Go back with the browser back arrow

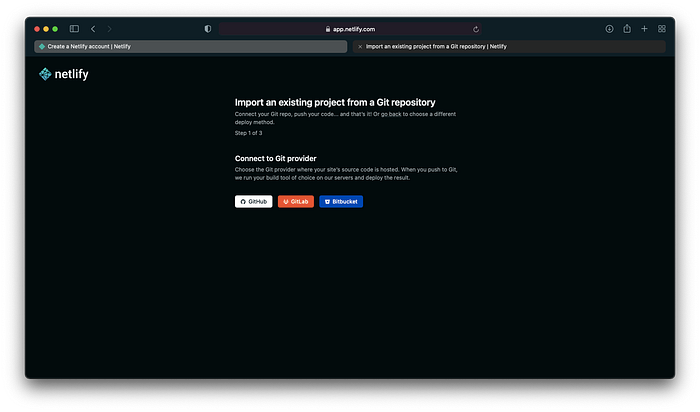pos(93,29)
